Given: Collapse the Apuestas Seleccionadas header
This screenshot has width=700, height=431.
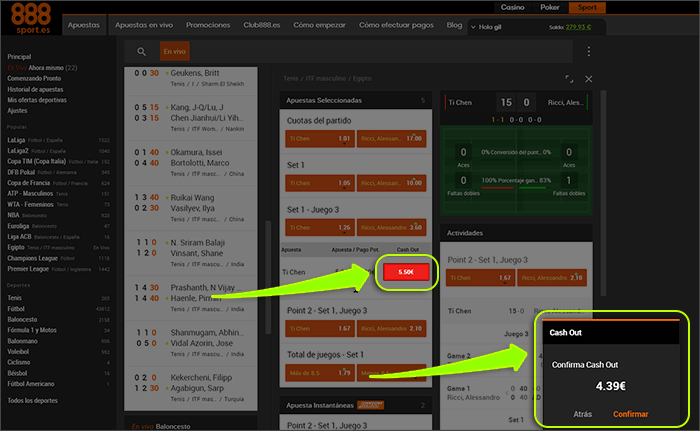Looking at the screenshot, I should (x=355, y=100).
